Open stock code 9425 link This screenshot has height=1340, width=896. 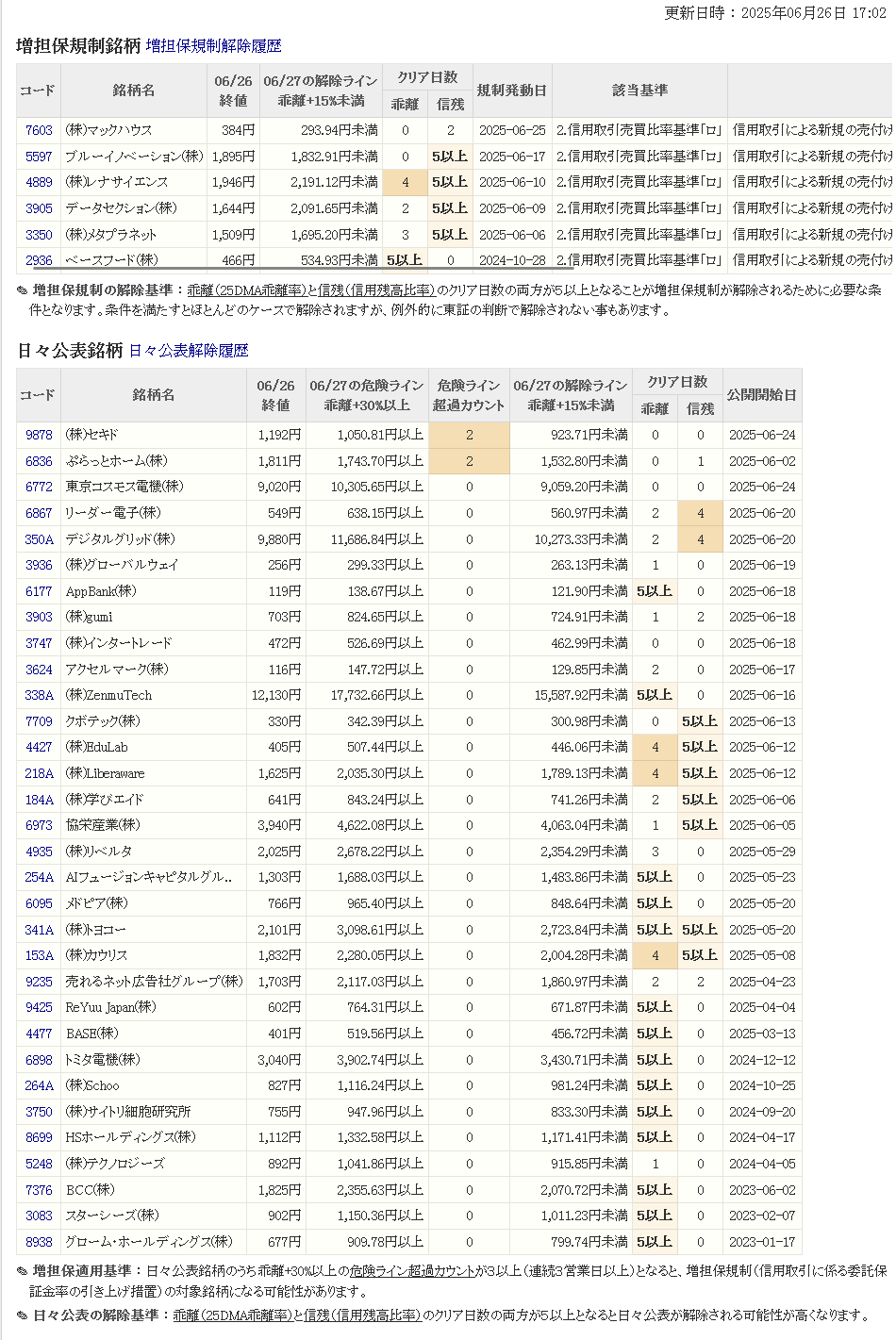coord(39,1007)
